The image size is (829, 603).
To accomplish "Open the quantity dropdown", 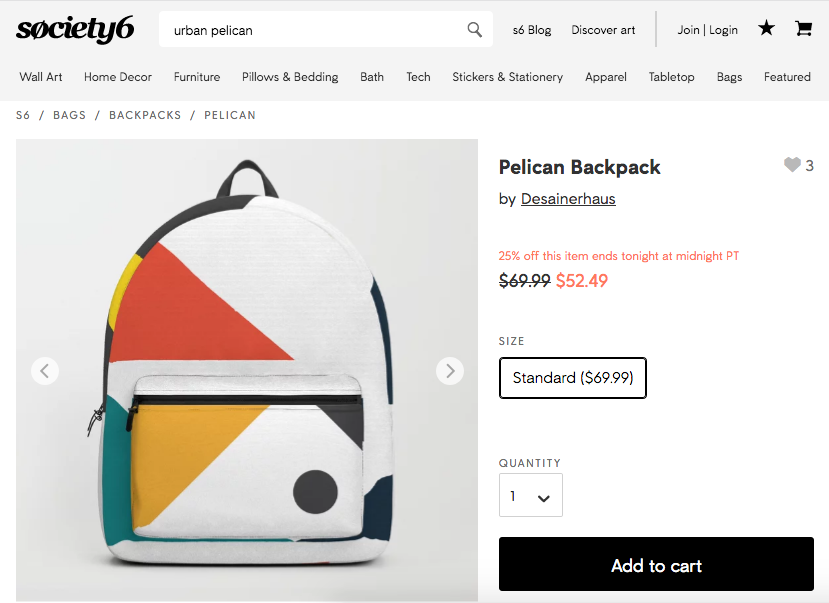I will (530, 495).
